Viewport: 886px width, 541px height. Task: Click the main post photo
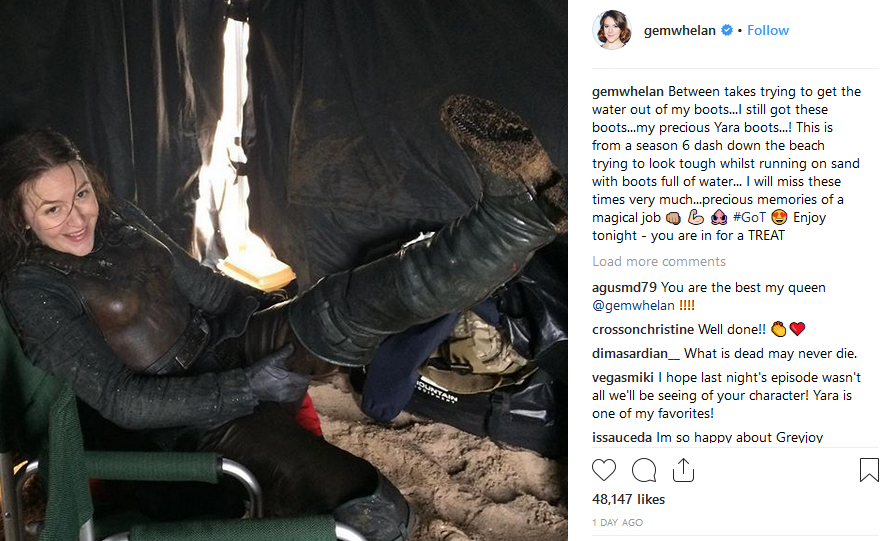(284, 270)
